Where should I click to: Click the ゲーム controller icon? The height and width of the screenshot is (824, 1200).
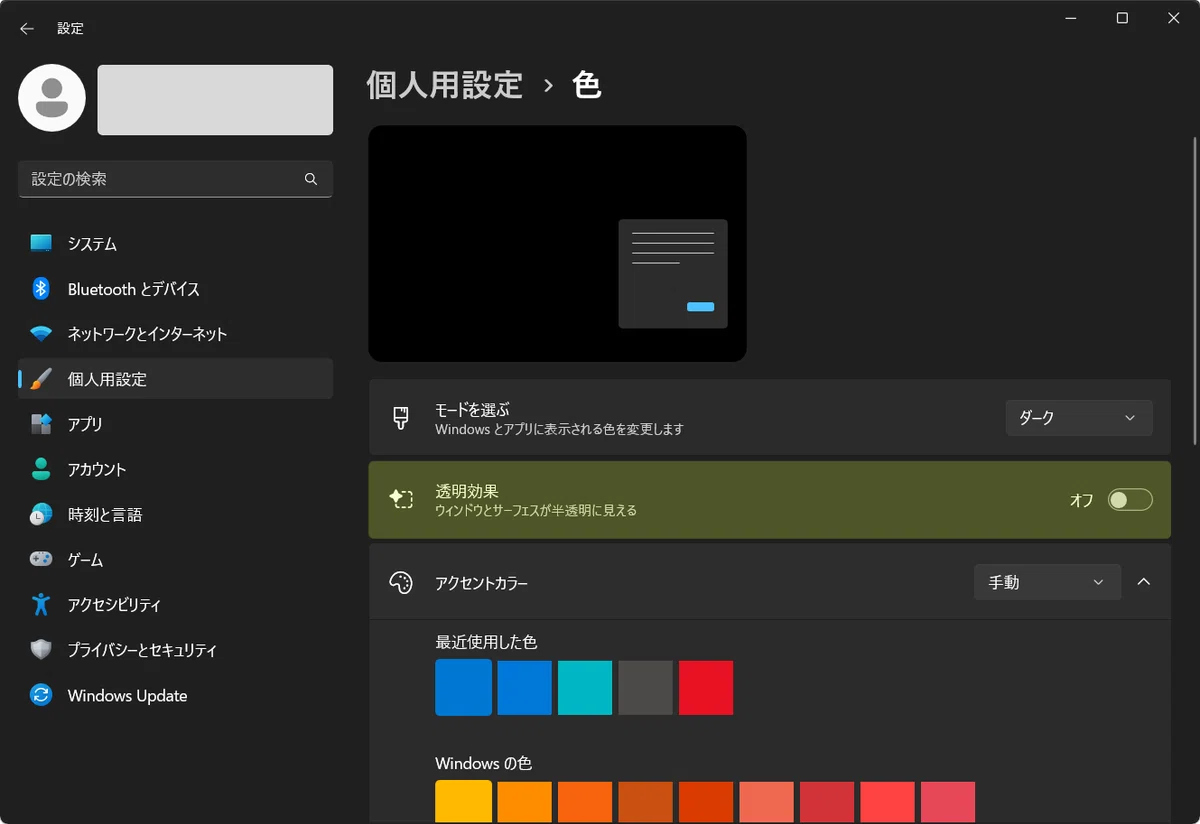[x=41, y=559]
